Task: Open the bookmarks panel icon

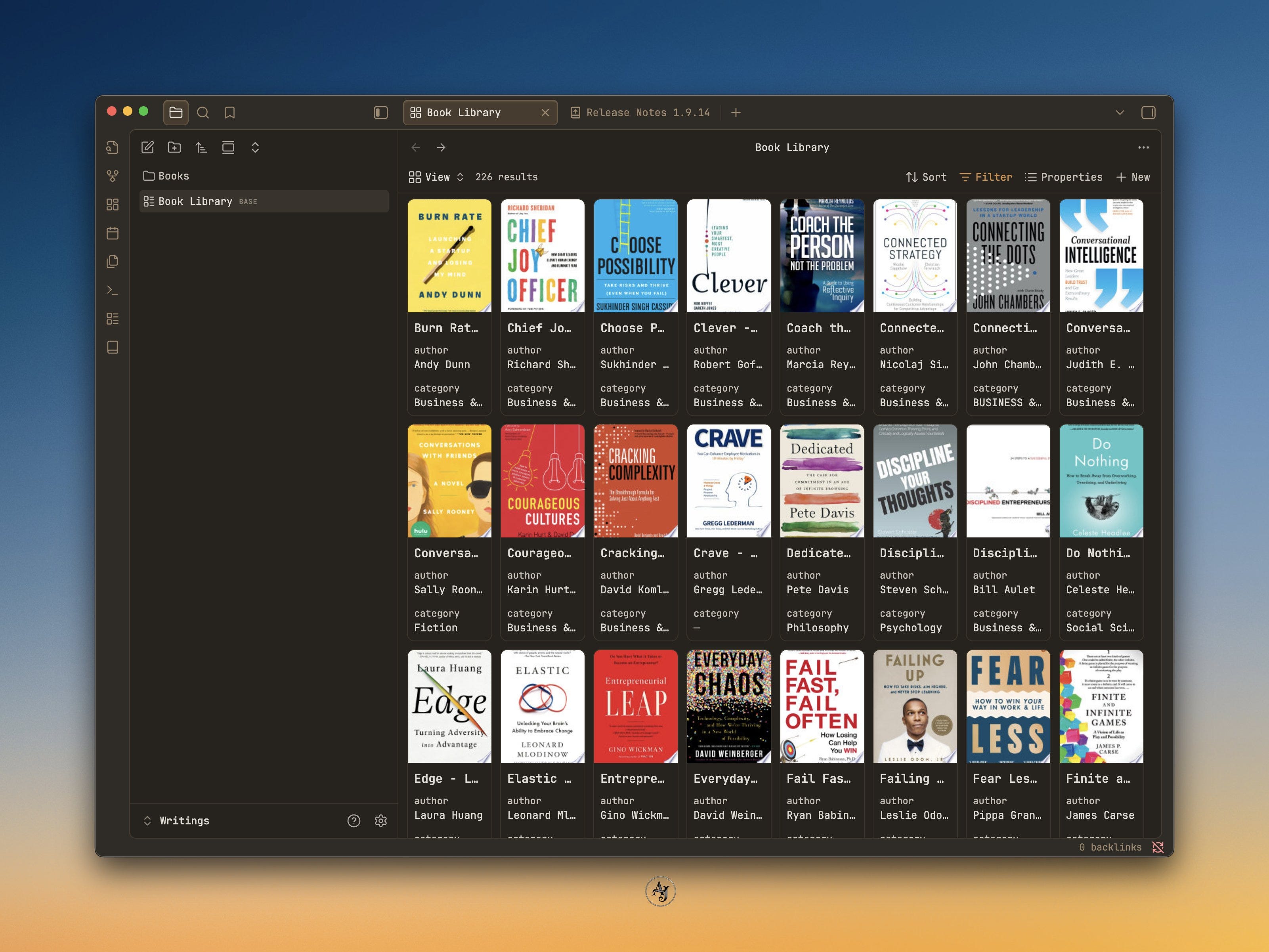Action: coord(230,113)
